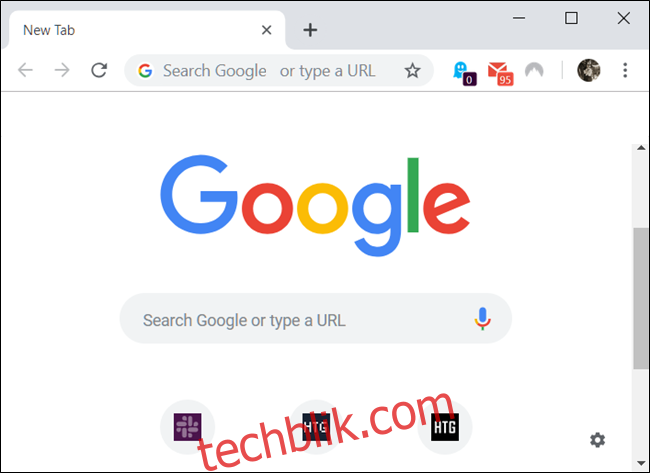650x473 pixels.
Task: Open the Slack shortcut tile
Action: coord(188,427)
